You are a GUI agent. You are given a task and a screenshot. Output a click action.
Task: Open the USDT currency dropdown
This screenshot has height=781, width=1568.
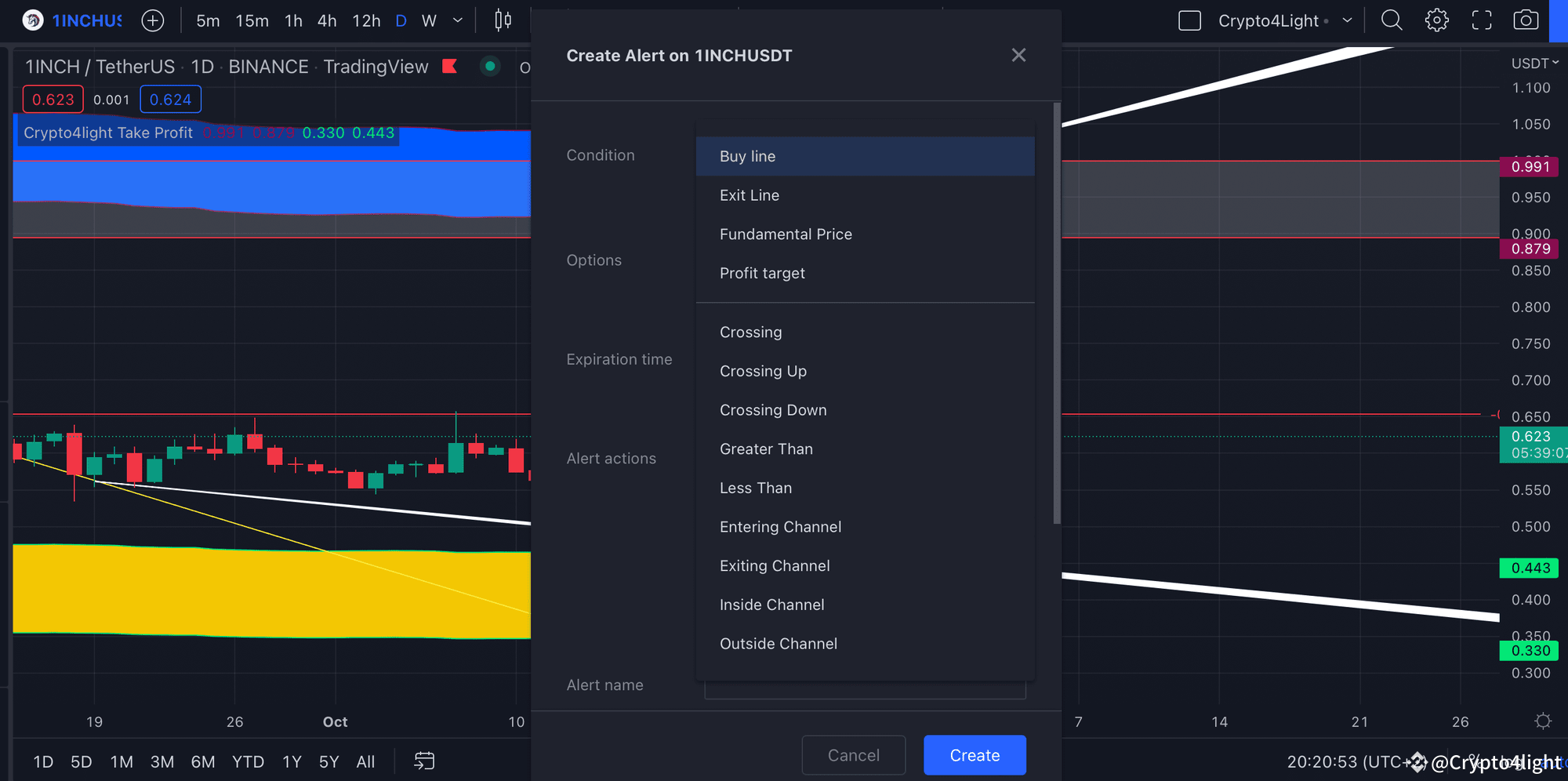[x=1534, y=63]
